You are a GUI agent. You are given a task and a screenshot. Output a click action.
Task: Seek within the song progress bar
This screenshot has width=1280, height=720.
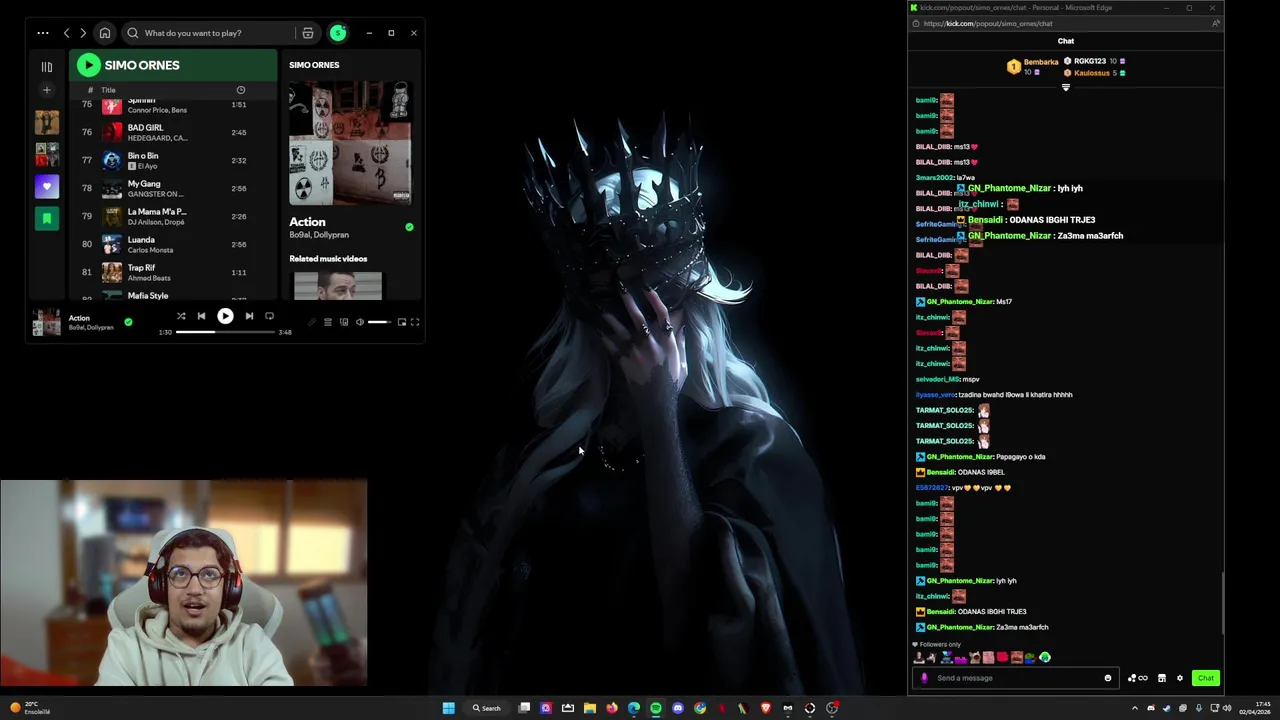point(225,332)
